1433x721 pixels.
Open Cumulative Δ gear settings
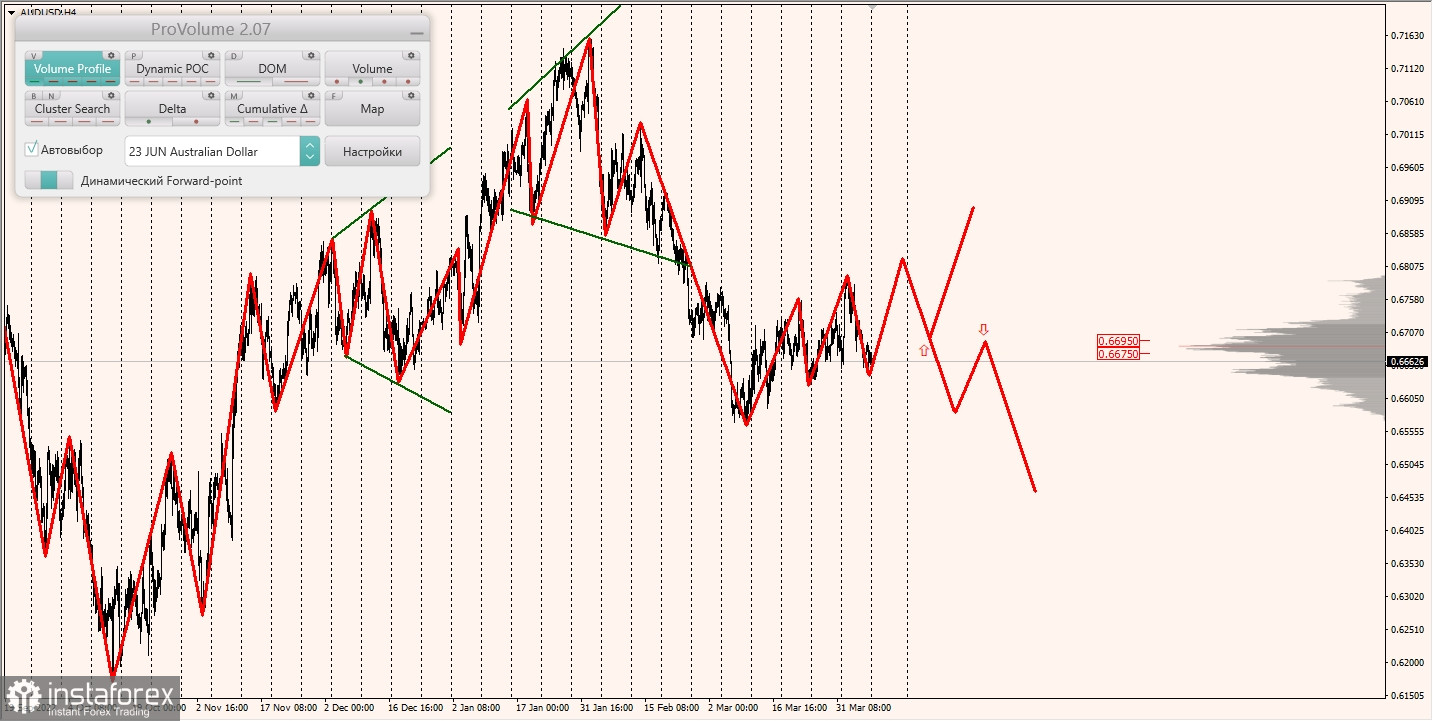(311, 96)
